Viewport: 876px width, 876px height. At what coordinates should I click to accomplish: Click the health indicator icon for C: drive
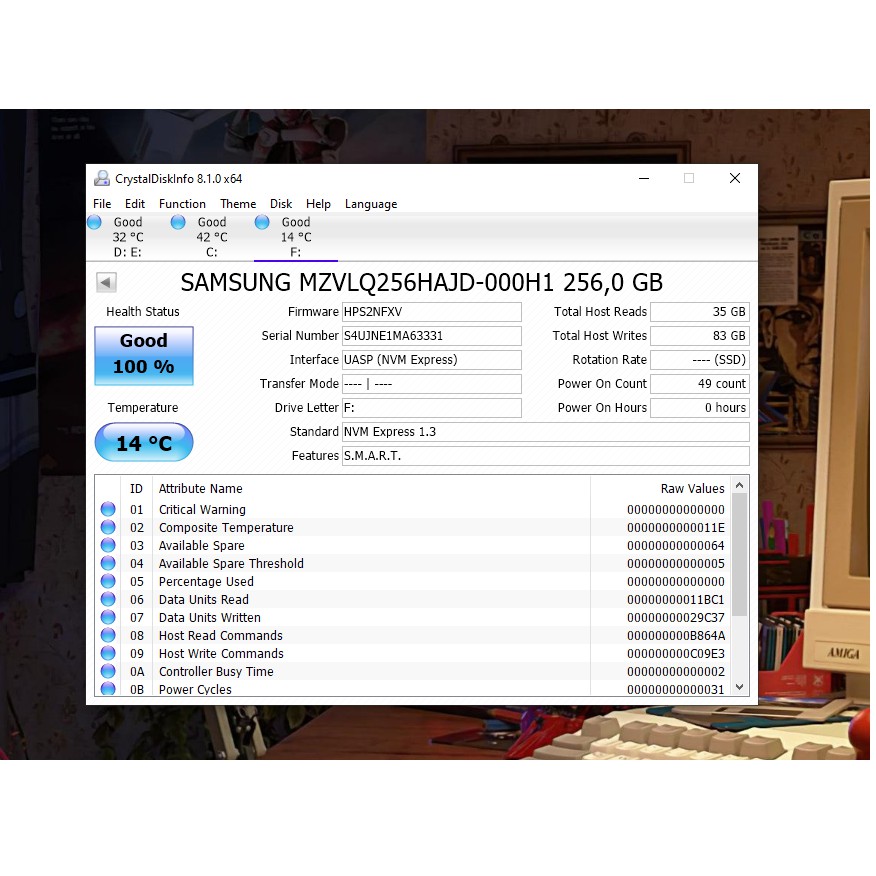tap(179, 222)
